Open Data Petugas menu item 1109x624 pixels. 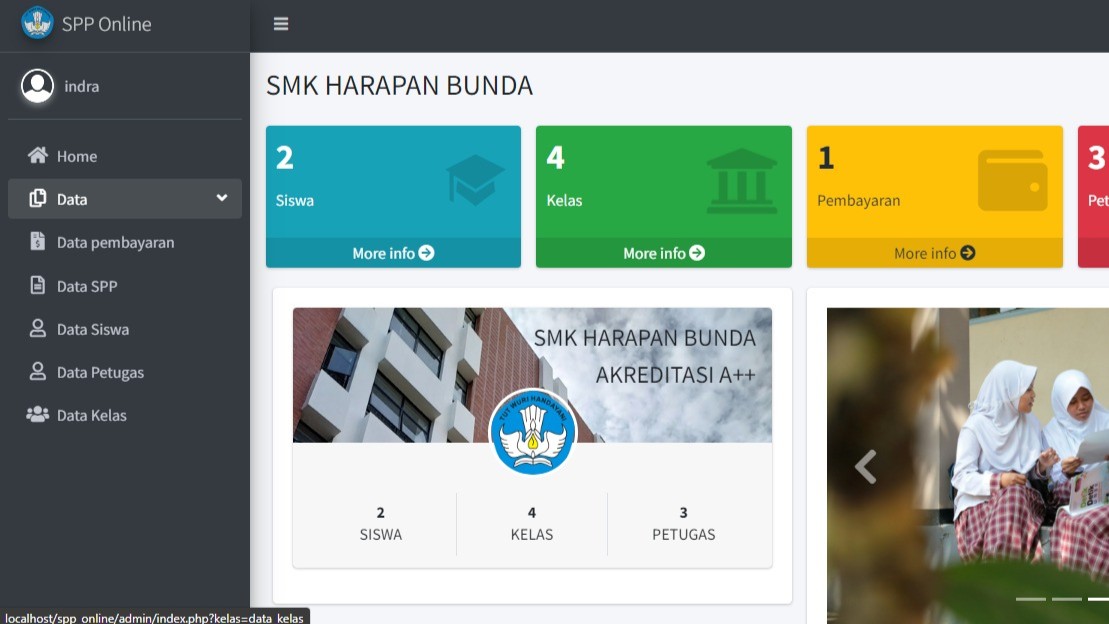(124, 372)
